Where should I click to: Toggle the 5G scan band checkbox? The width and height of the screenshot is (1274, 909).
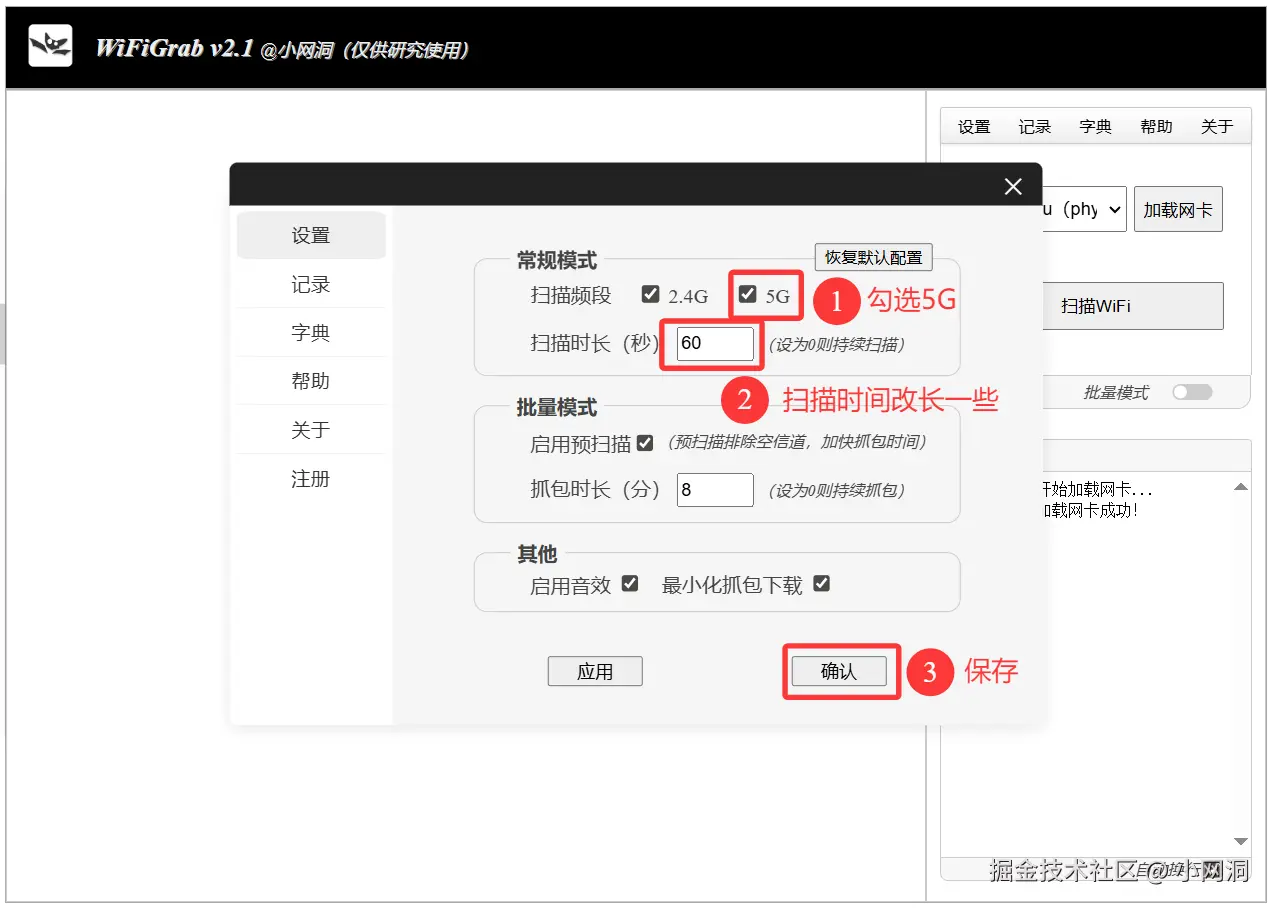tap(748, 294)
